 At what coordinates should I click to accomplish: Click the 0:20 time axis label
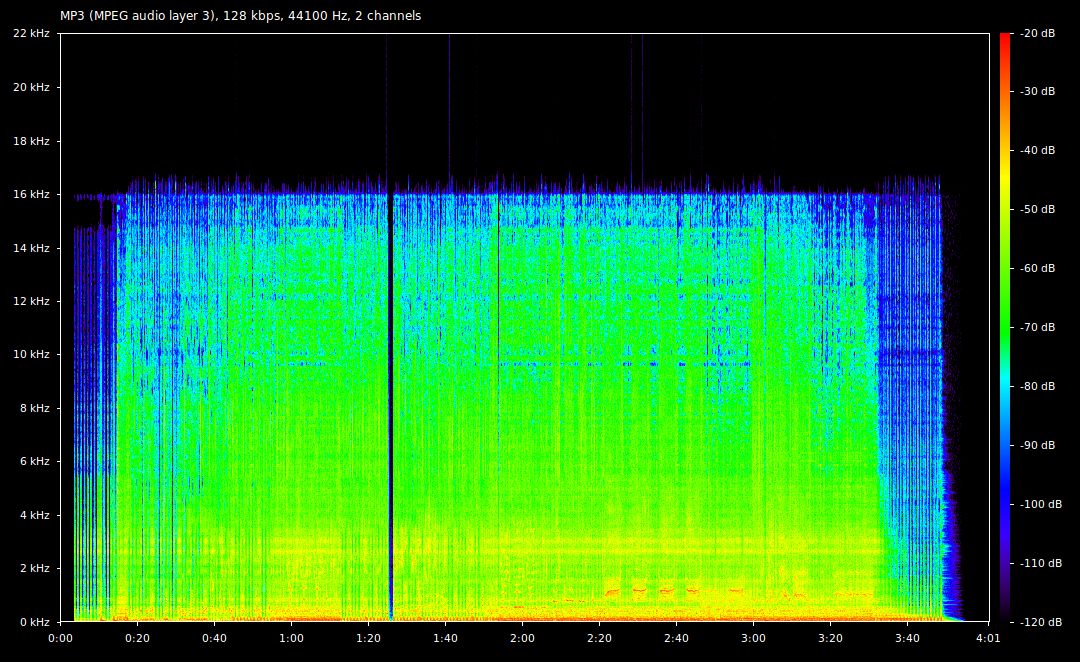(x=138, y=638)
